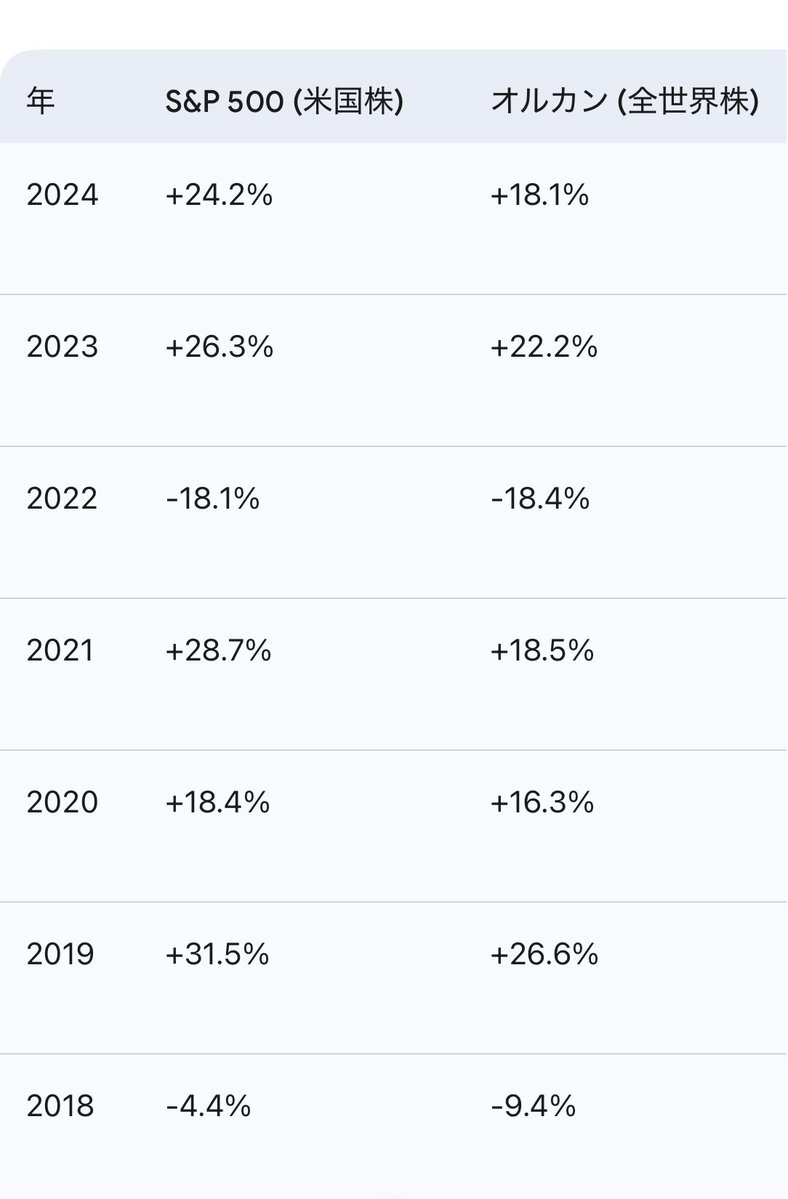
Task: Click the 年 column header
Action: pyautogui.click(x=40, y=102)
